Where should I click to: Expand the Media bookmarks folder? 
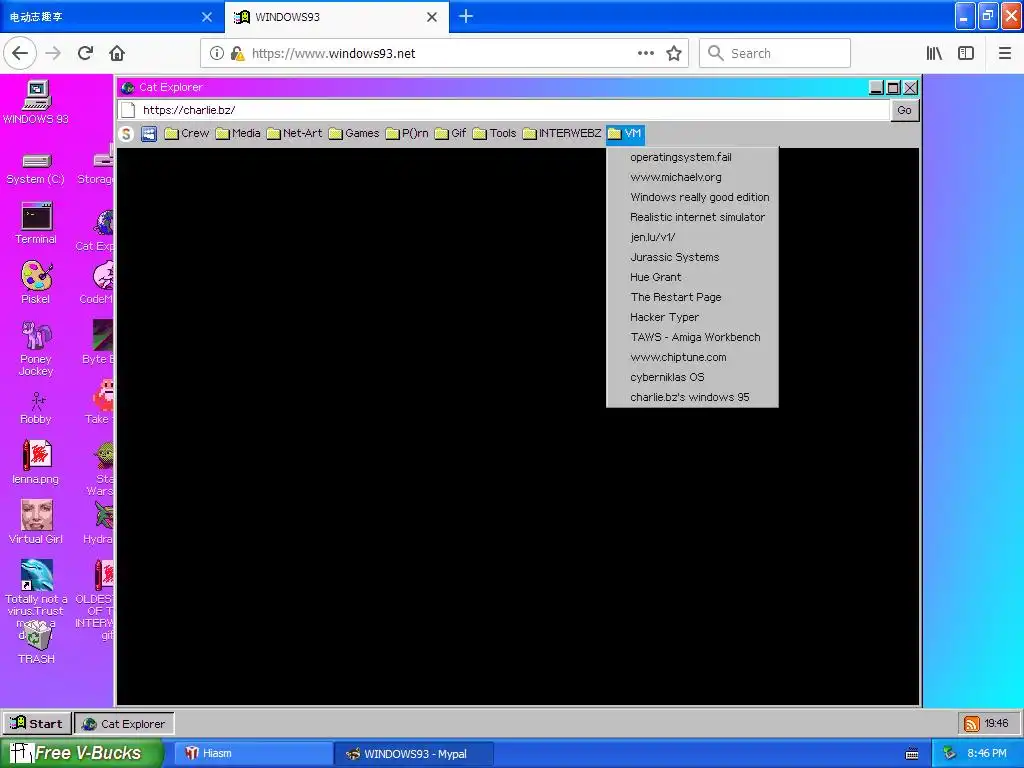click(238, 133)
